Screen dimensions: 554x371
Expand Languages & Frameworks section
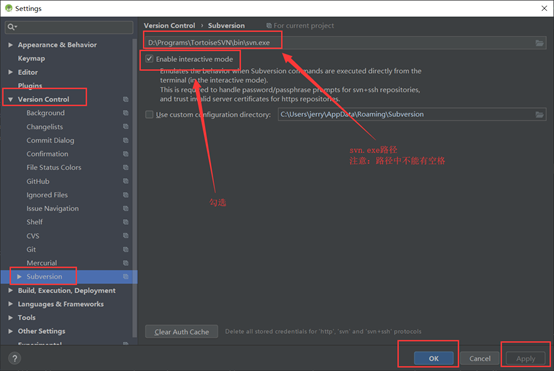tap(11, 304)
